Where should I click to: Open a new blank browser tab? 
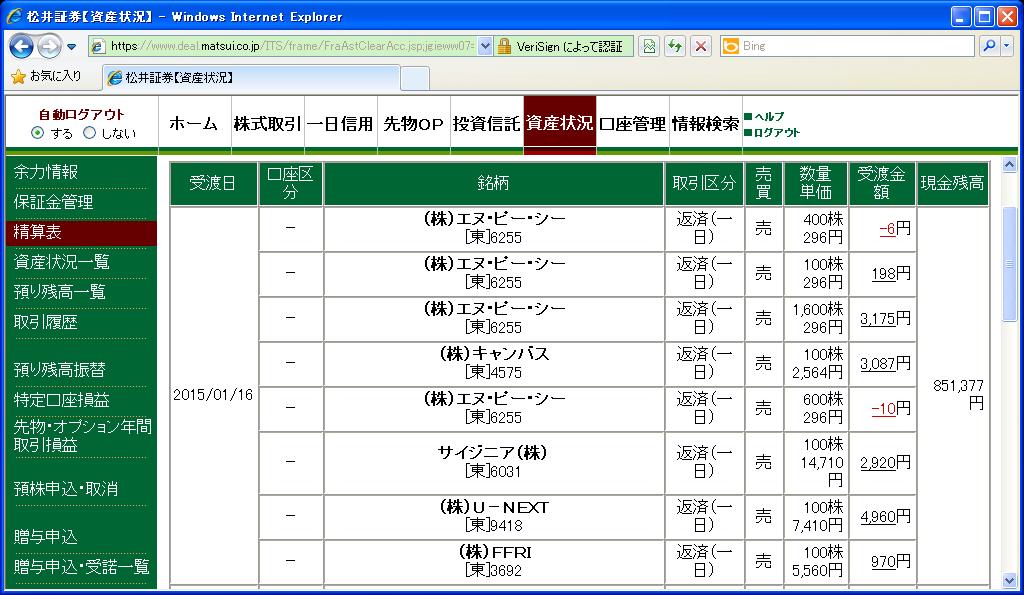pos(415,78)
